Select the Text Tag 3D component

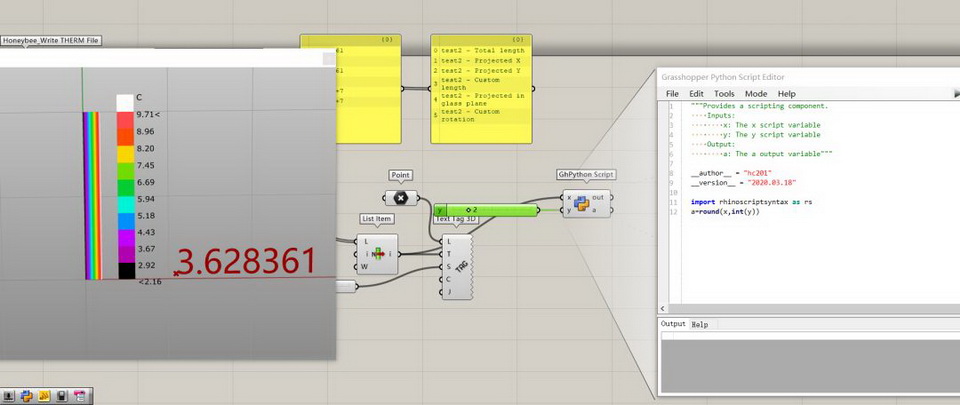tap(459, 267)
